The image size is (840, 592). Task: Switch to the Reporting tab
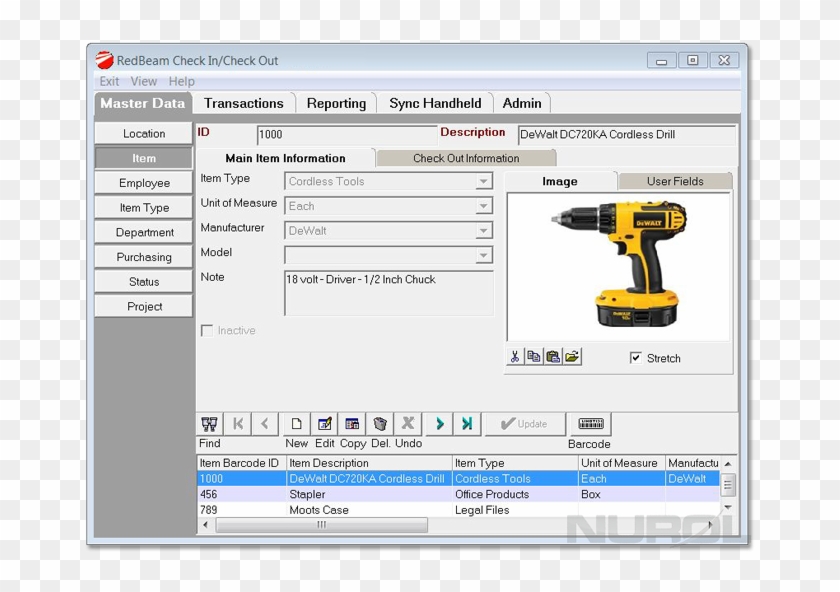pyautogui.click(x=337, y=103)
